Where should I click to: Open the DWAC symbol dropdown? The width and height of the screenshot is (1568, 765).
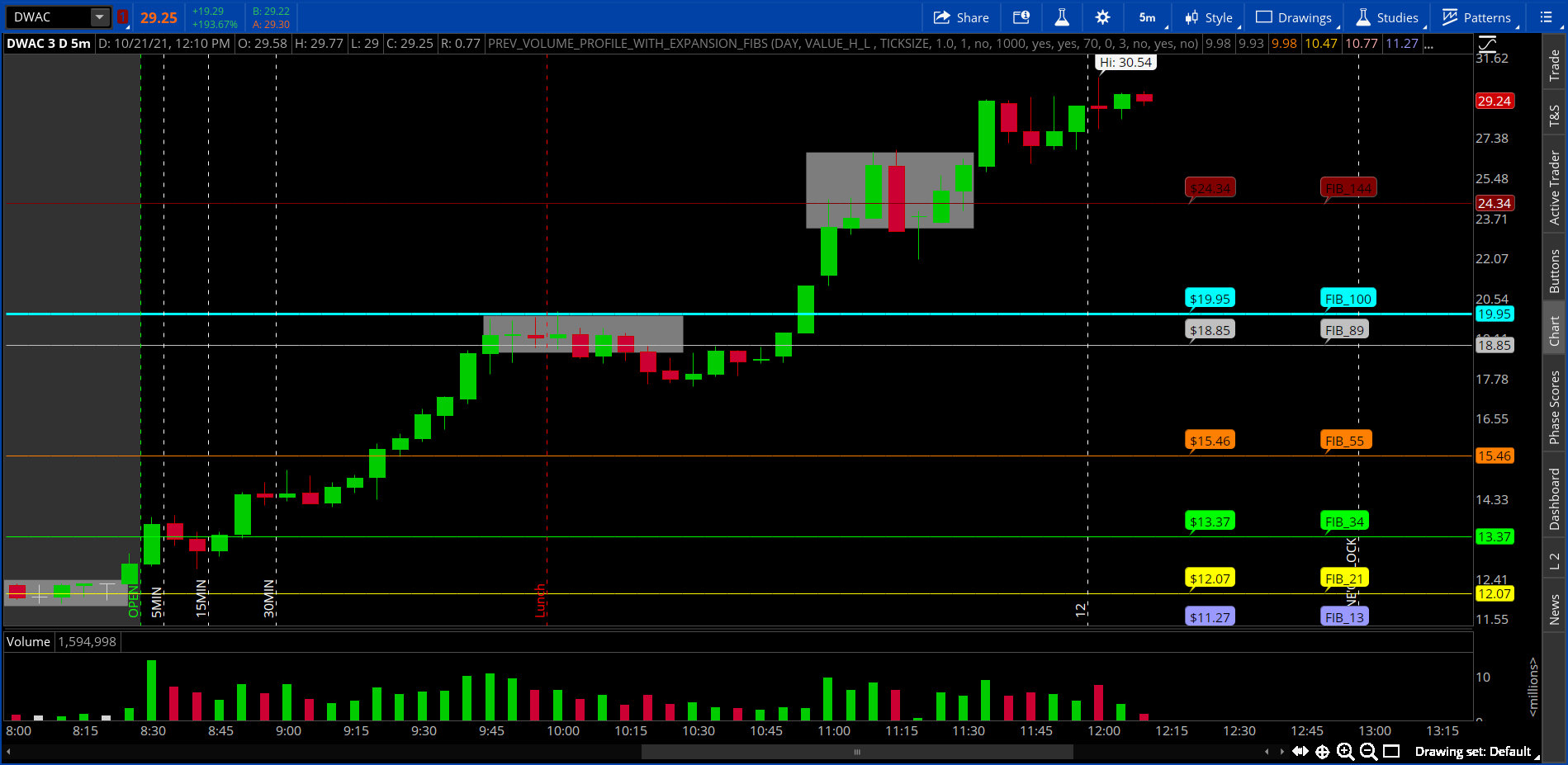(99, 17)
